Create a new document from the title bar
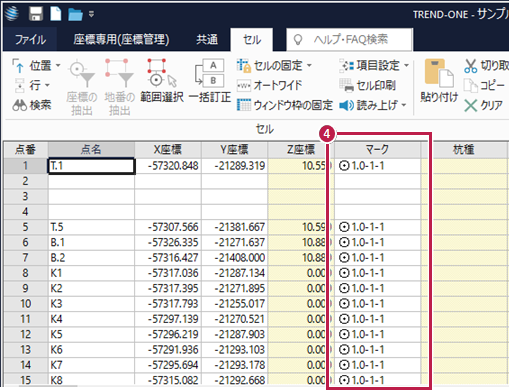The image size is (509, 392). [x=56, y=14]
